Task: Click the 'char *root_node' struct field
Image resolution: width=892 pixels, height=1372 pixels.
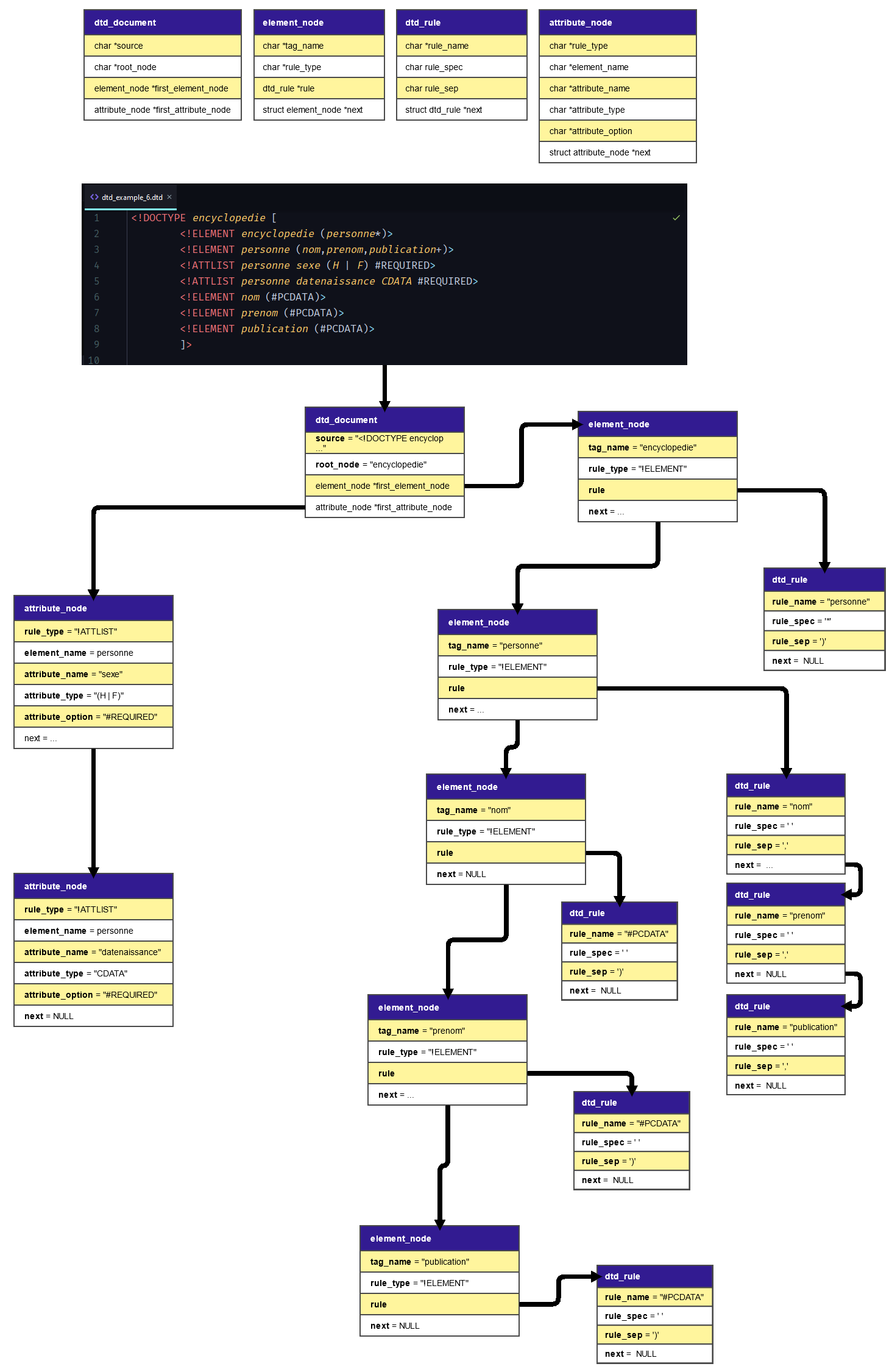Action: pos(163,67)
